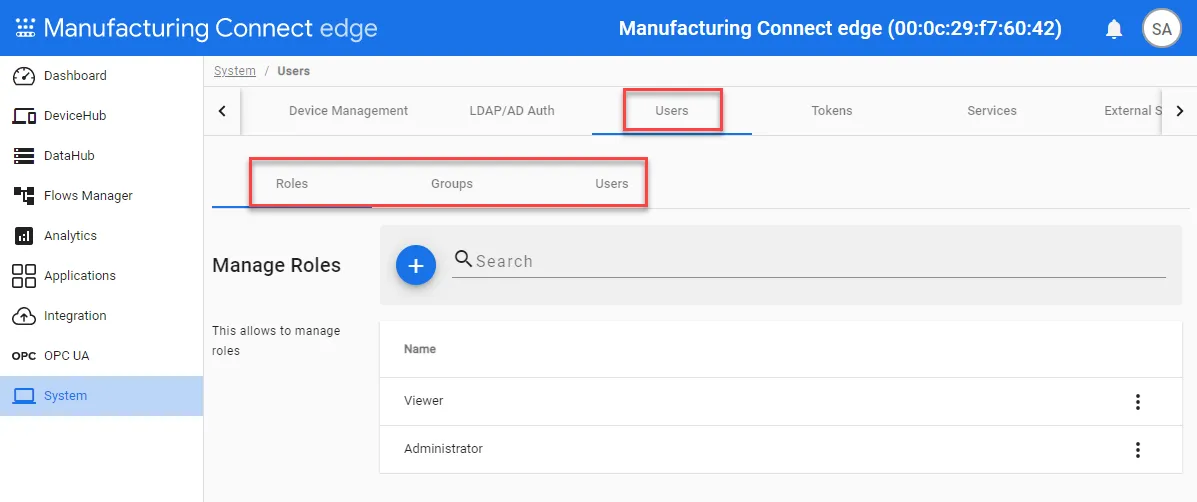The width and height of the screenshot is (1197, 502).
Task: Click the Viewer role name
Action: (424, 401)
